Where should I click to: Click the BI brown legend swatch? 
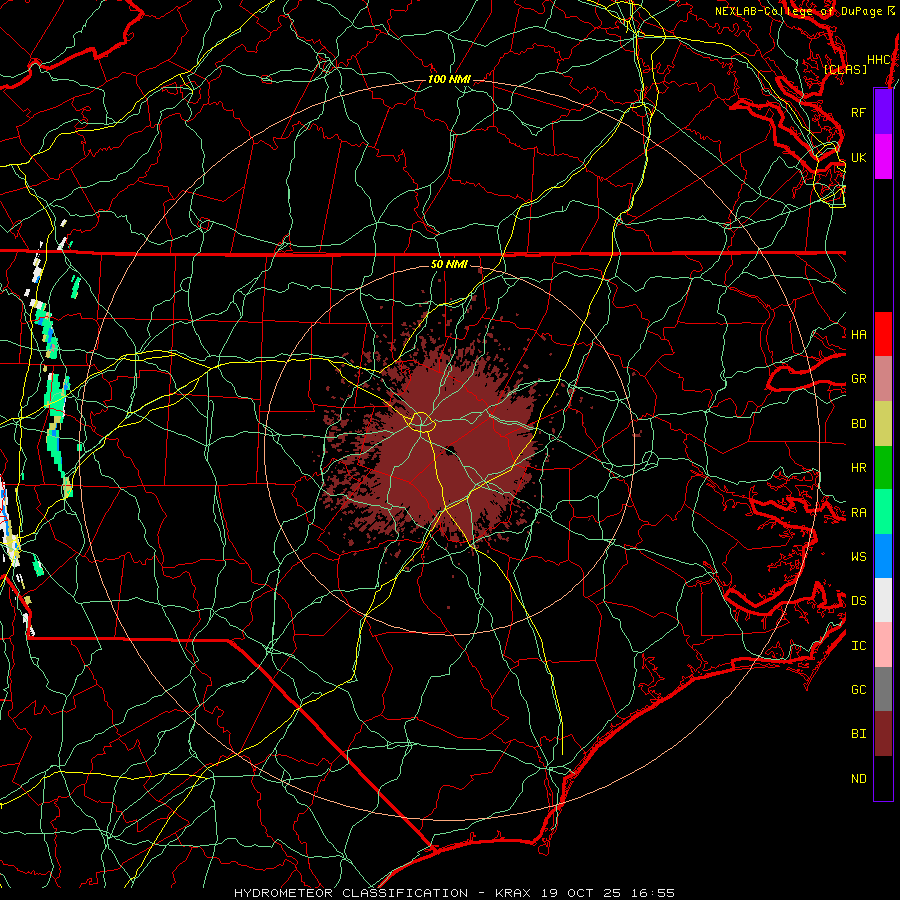coord(883,734)
